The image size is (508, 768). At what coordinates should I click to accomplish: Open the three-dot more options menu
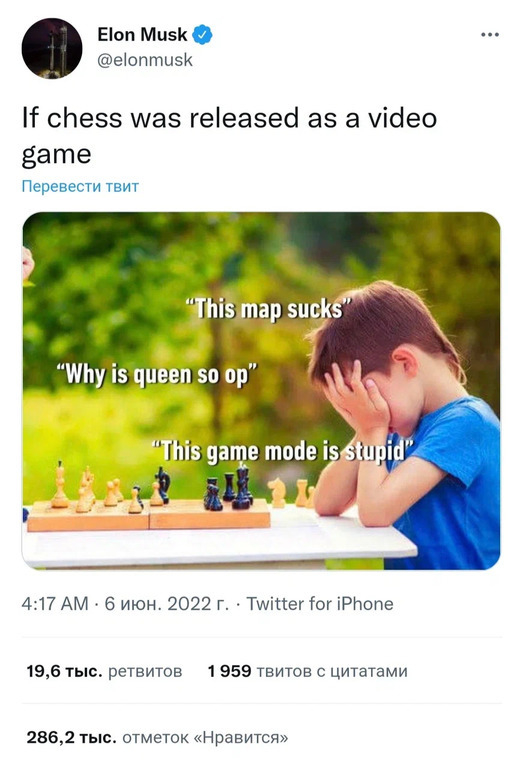[x=489, y=34]
